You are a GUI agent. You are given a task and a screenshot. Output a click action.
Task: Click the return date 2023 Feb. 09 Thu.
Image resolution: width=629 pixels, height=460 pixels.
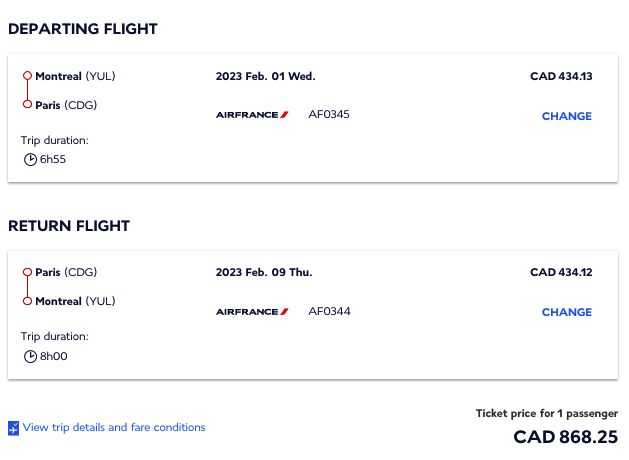[x=265, y=272]
